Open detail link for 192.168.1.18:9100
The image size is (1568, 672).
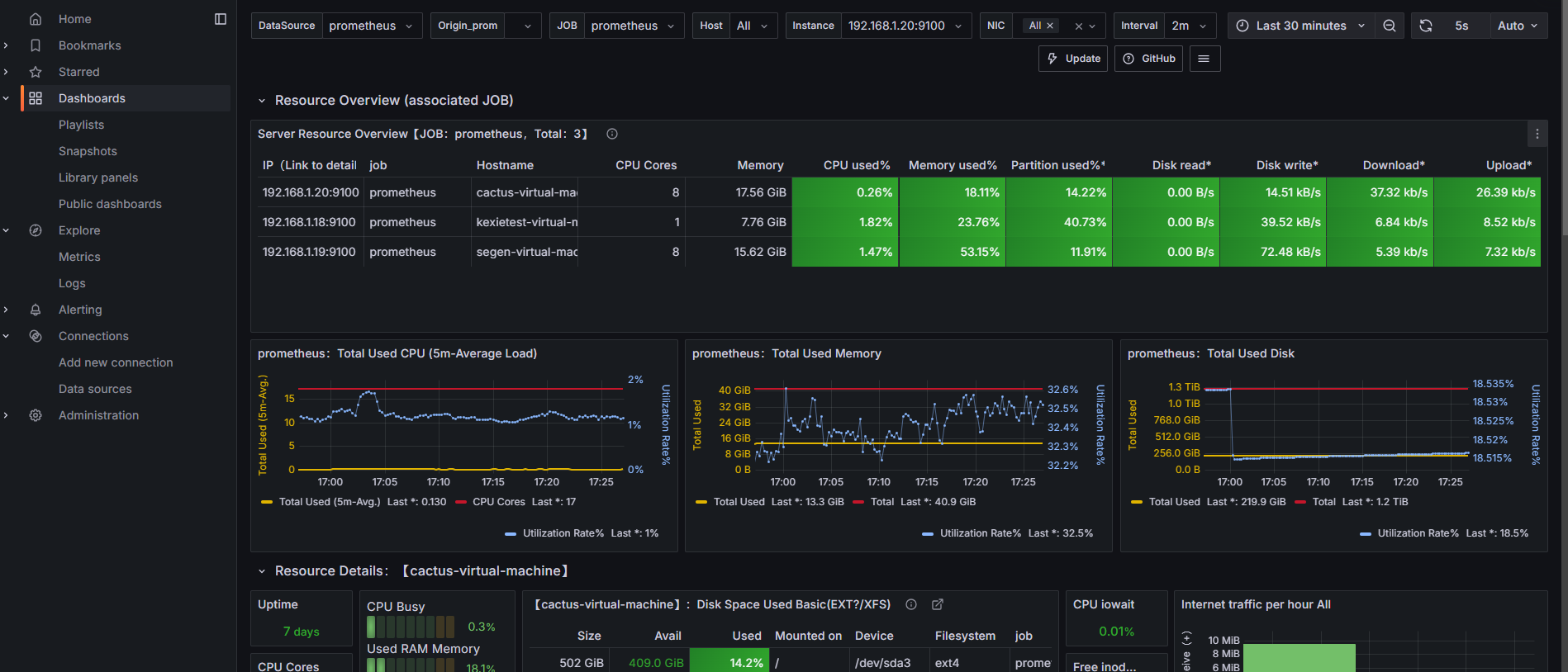tap(309, 222)
